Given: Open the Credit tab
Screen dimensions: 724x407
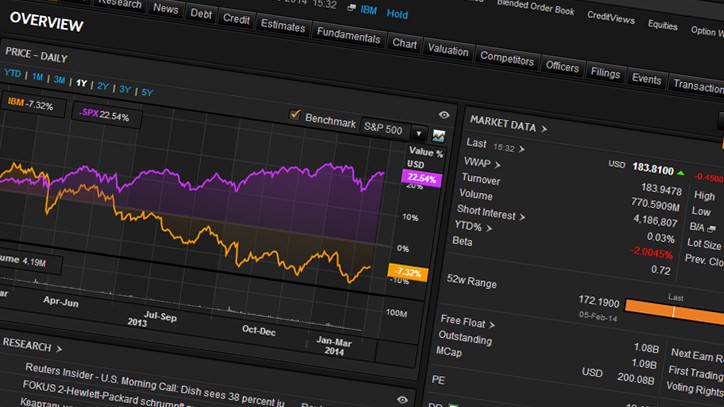Looking at the screenshot, I should pyautogui.click(x=236, y=19).
